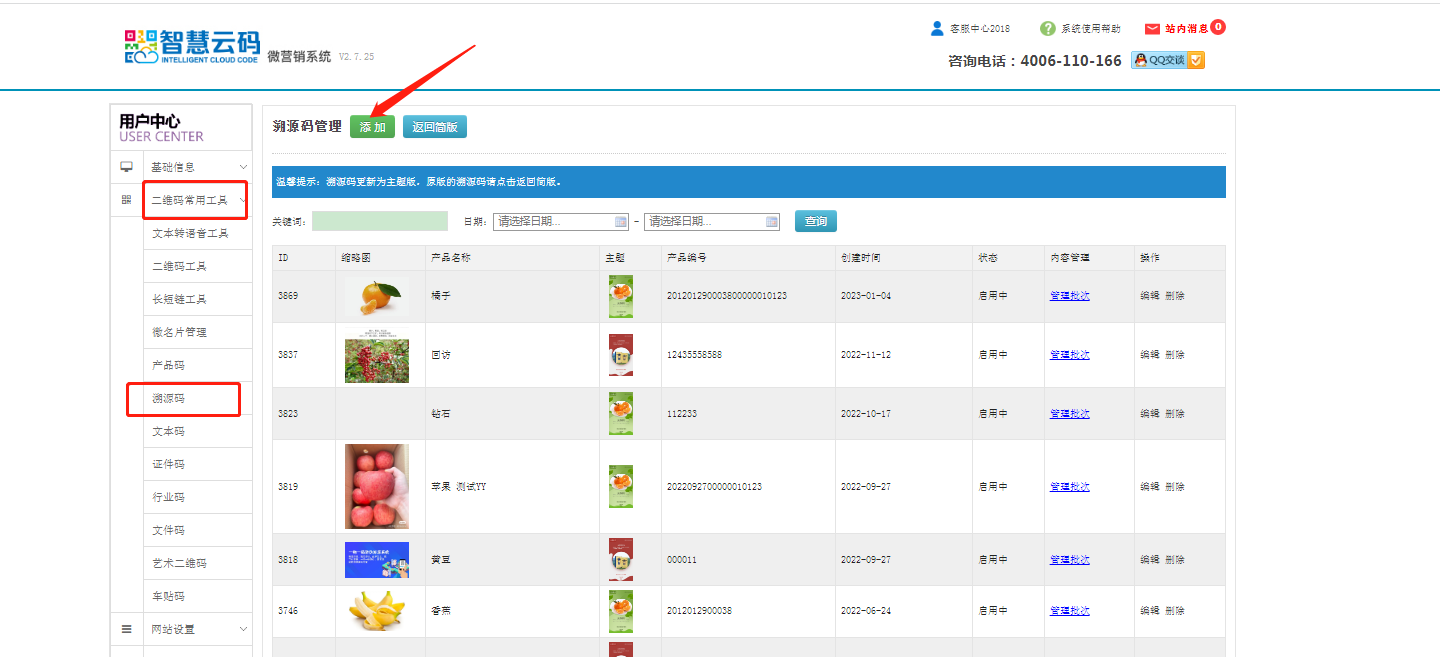The height and width of the screenshot is (657, 1440).
Task: Open 站内消息 red envelope icon
Action: (1152, 28)
